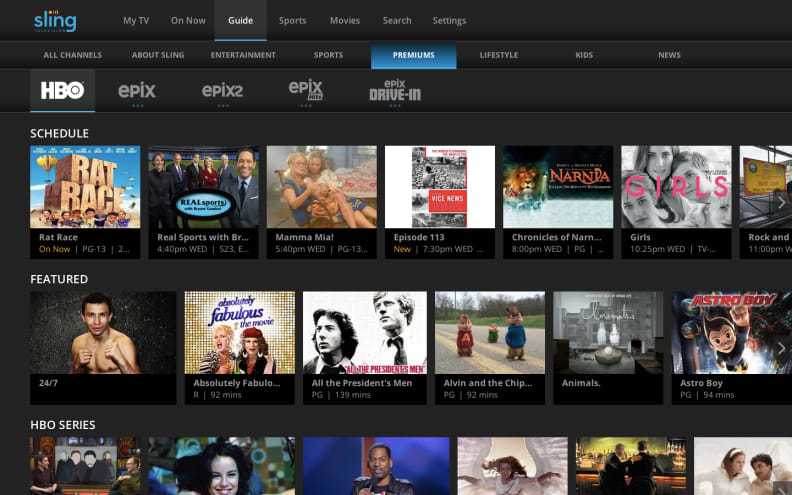Screen dimensions: 792x495
Task: Open the My TV menu
Action: [136, 21]
